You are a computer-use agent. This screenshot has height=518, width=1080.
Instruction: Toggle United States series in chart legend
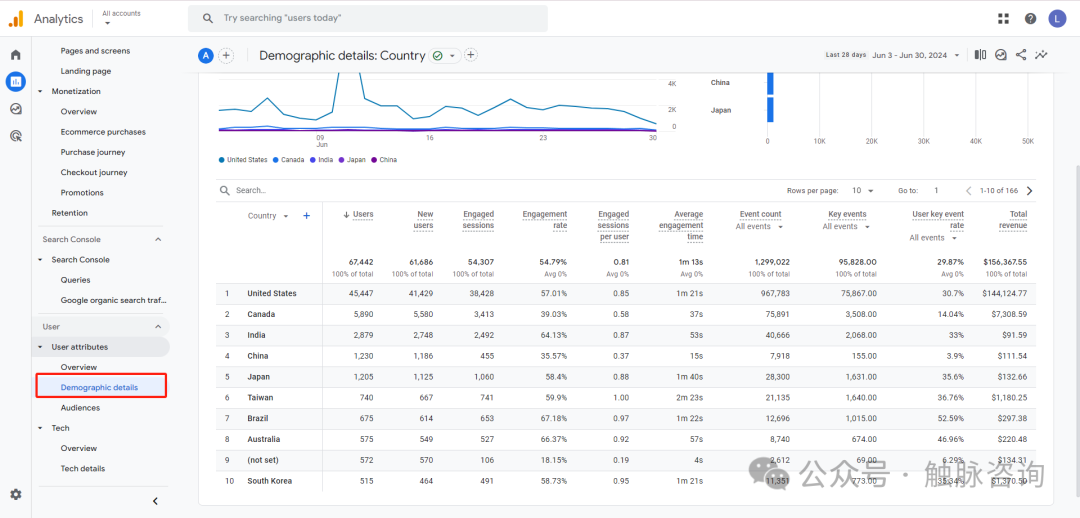(x=243, y=160)
